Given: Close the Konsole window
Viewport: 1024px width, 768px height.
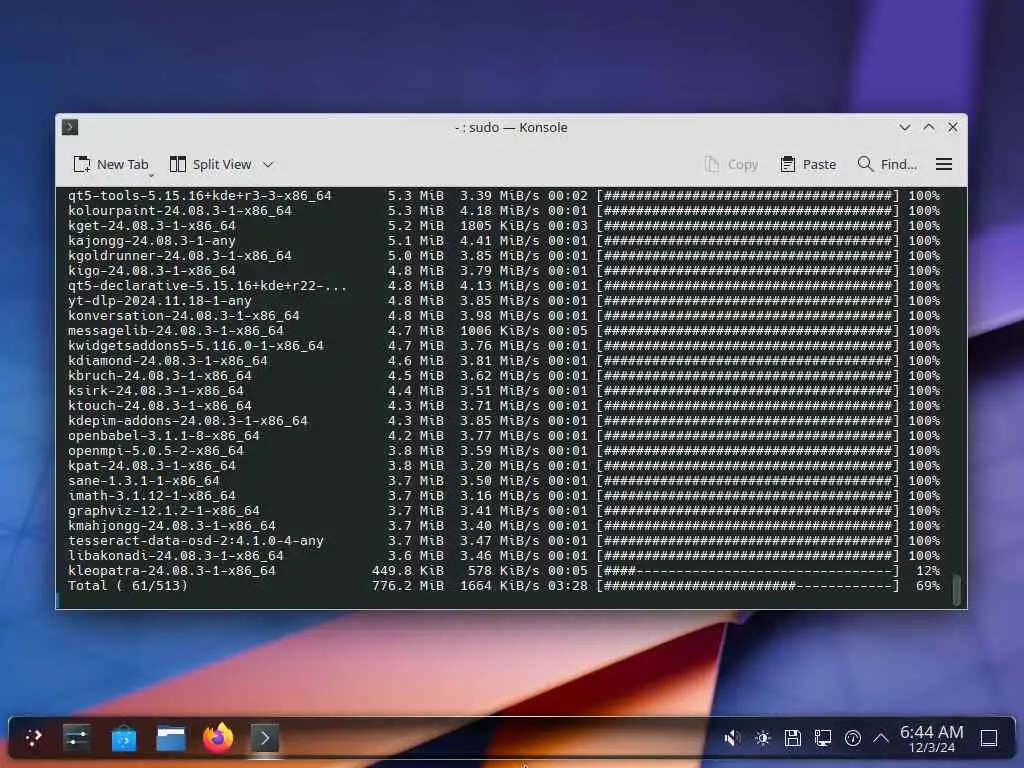Looking at the screenshot, I should pyautogui.click(x=953, y=127).
